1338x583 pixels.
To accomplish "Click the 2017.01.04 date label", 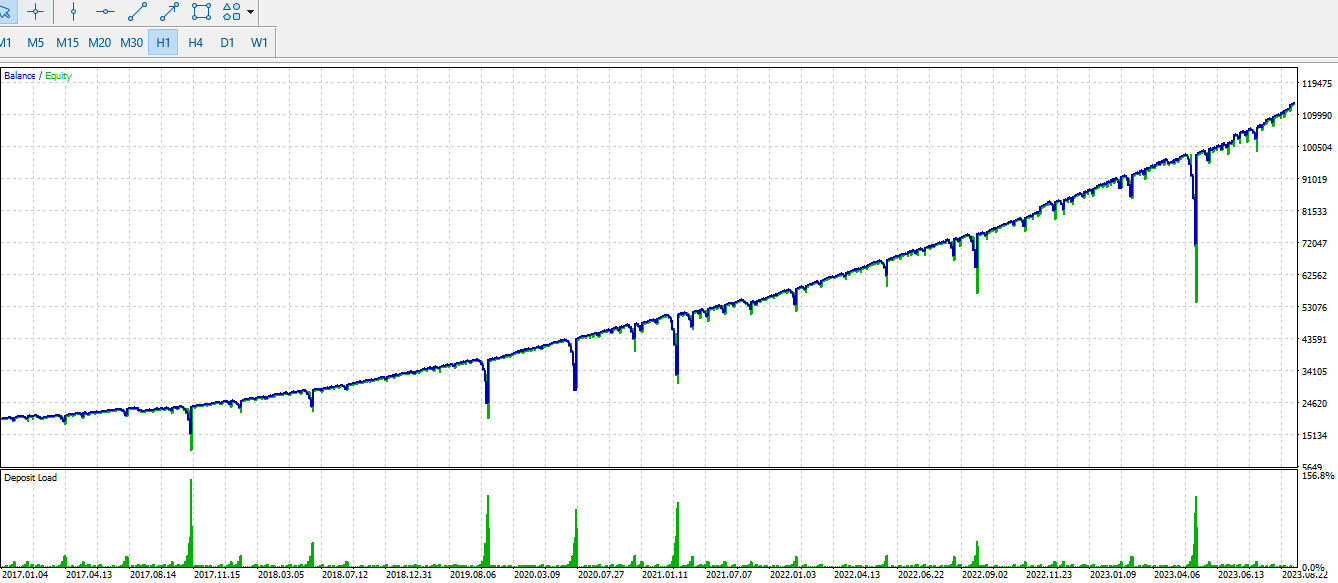I will (23, 575).
